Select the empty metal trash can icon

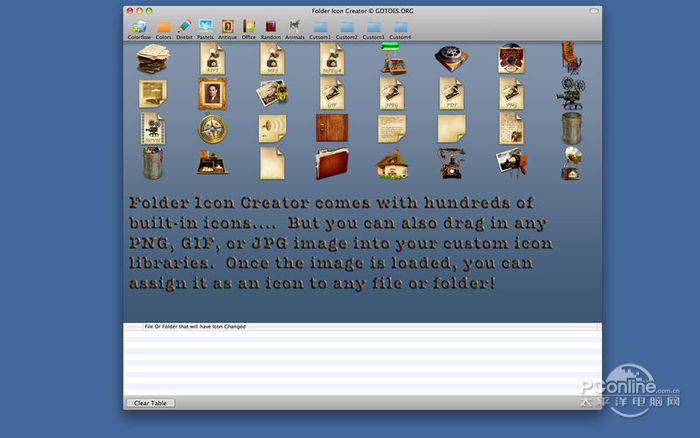pos(571,129)
